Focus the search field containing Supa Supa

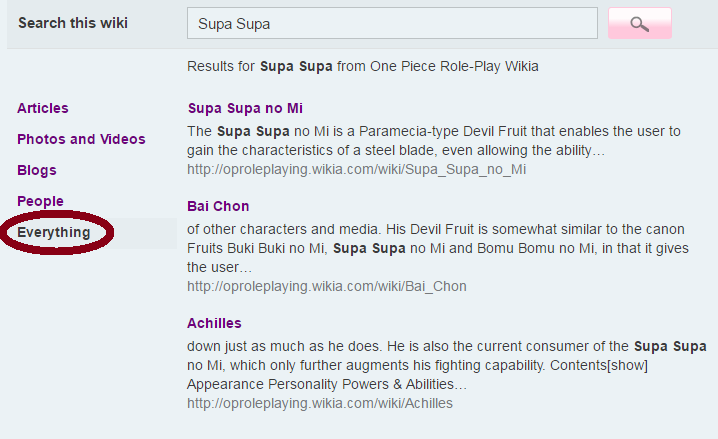coord(392,23)
